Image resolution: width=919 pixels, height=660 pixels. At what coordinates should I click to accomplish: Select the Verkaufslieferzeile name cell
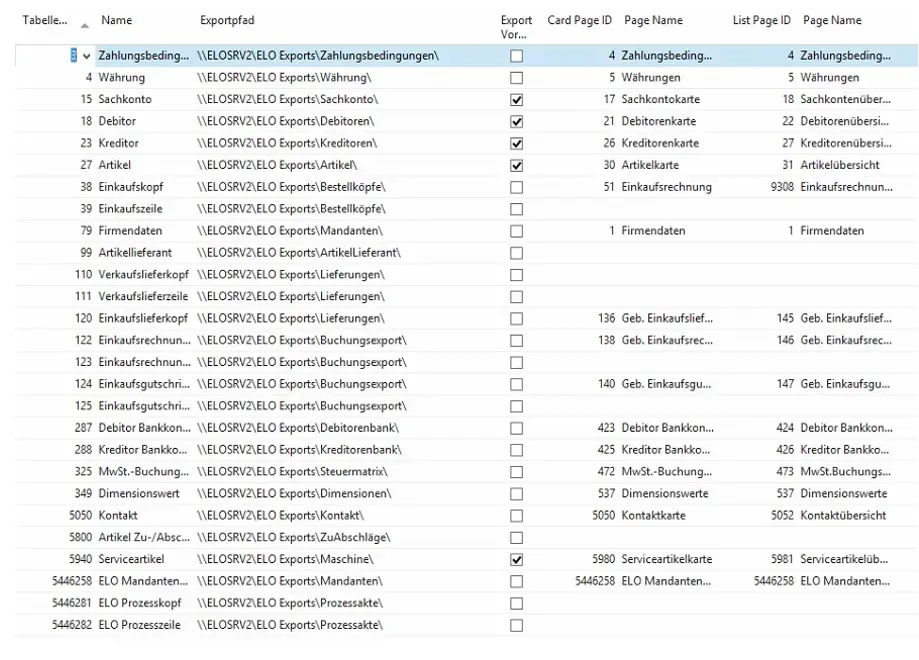pyautogui.click(x=143, y=296)
